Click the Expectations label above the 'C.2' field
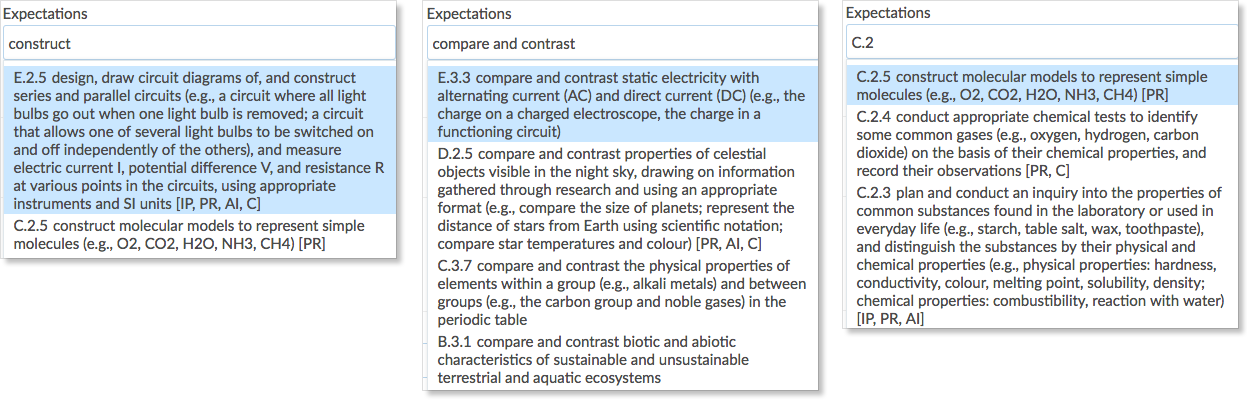The image size is (1247, 400). pyautogui.click(x=888, y=13)
